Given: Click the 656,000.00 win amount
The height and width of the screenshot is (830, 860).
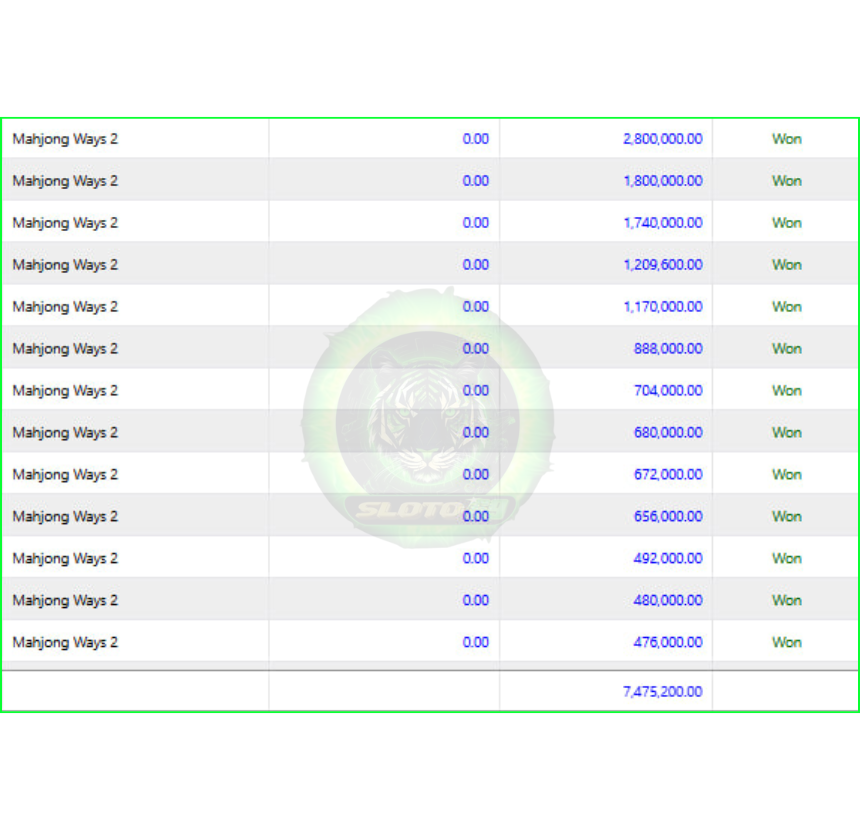Looking at the screenshot, I should tap(668, 516).
